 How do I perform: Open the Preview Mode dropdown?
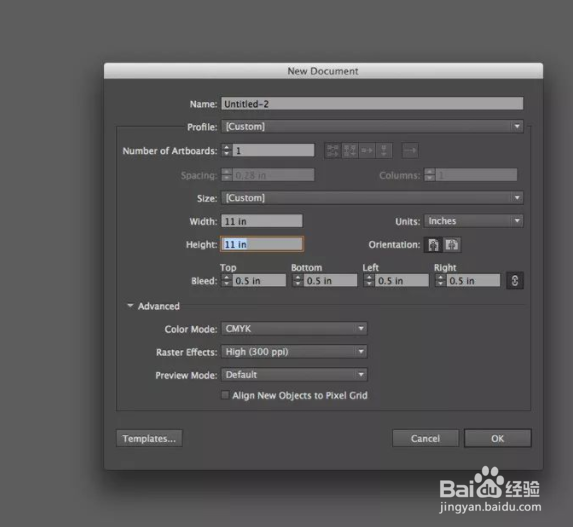point(294,375)
